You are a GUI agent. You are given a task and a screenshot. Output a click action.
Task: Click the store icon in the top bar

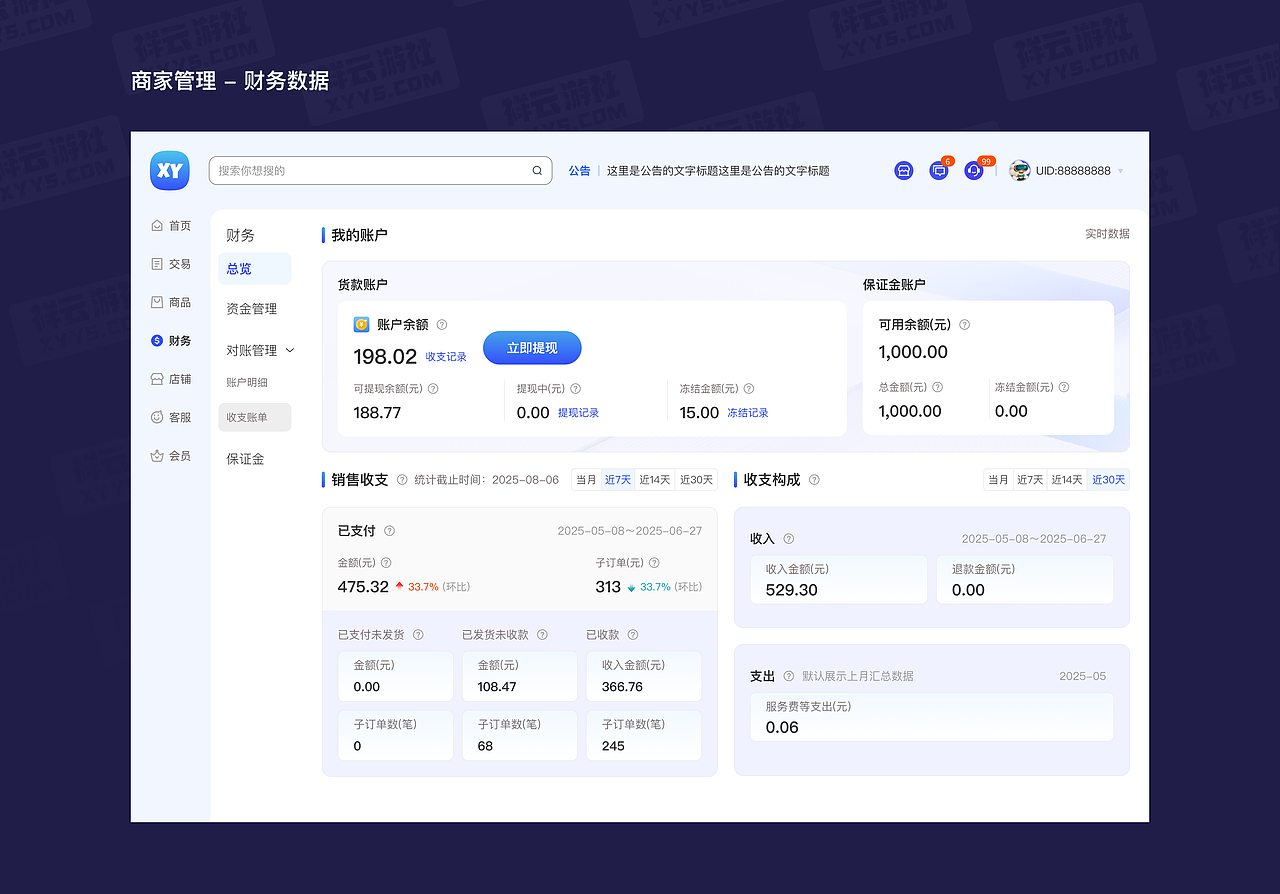coord(903,170)
